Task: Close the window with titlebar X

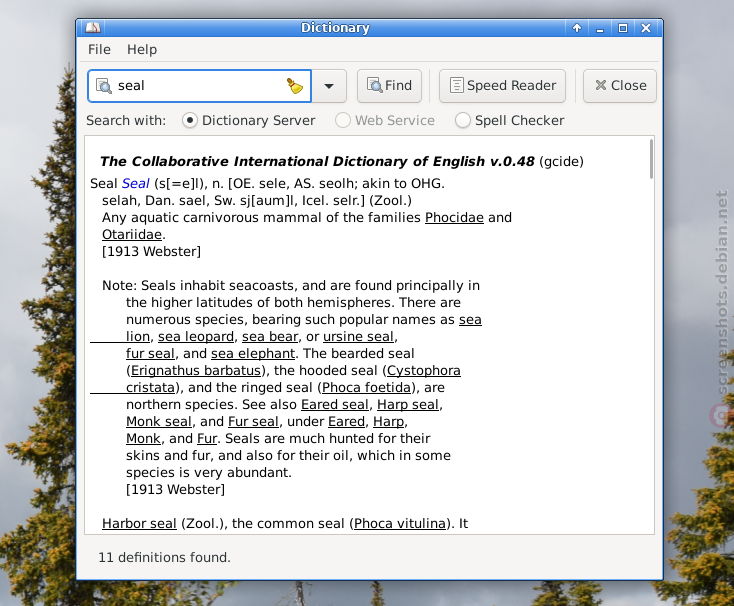Action: tap(646, 28)
